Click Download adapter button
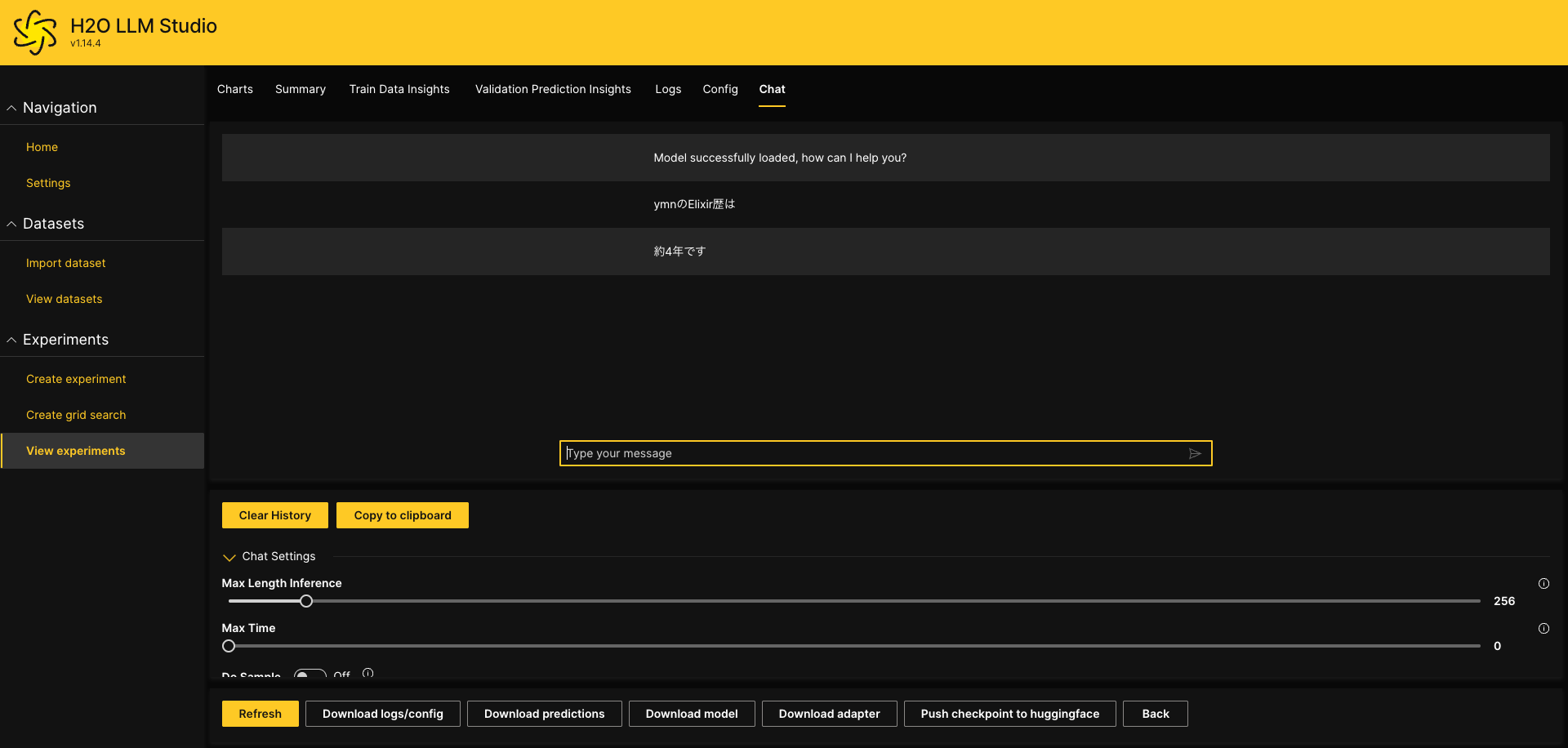The image size is (1568, 748). click(x=830, y=714)
